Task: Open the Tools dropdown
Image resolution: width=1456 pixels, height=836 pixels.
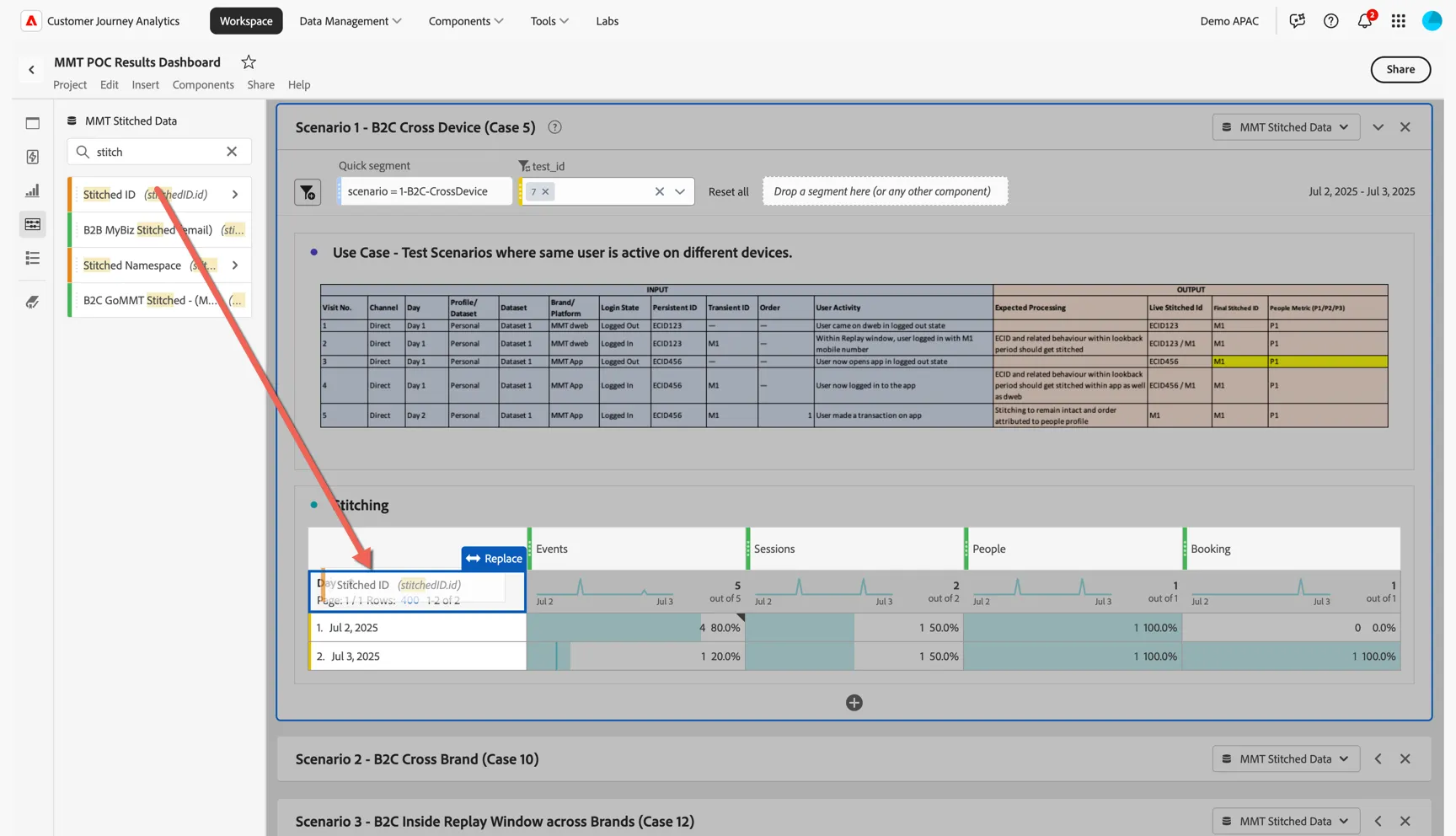Action: pyautogui.click(x=549, y=21)
